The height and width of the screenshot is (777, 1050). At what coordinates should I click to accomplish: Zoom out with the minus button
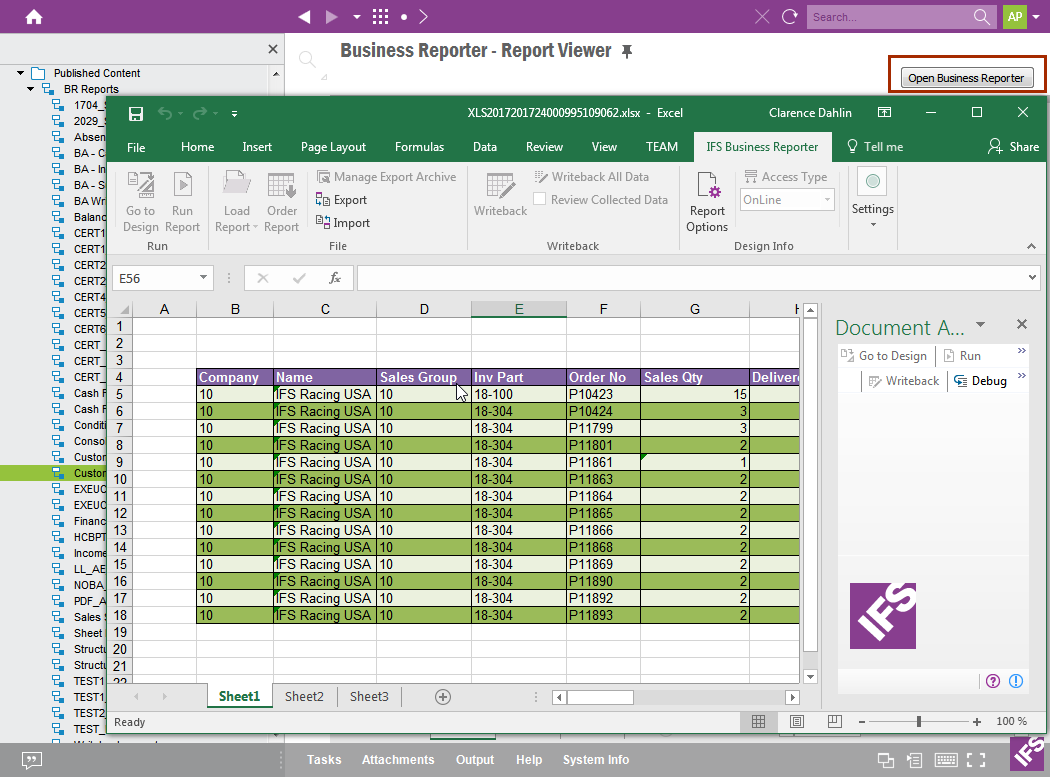coord(862,721)
